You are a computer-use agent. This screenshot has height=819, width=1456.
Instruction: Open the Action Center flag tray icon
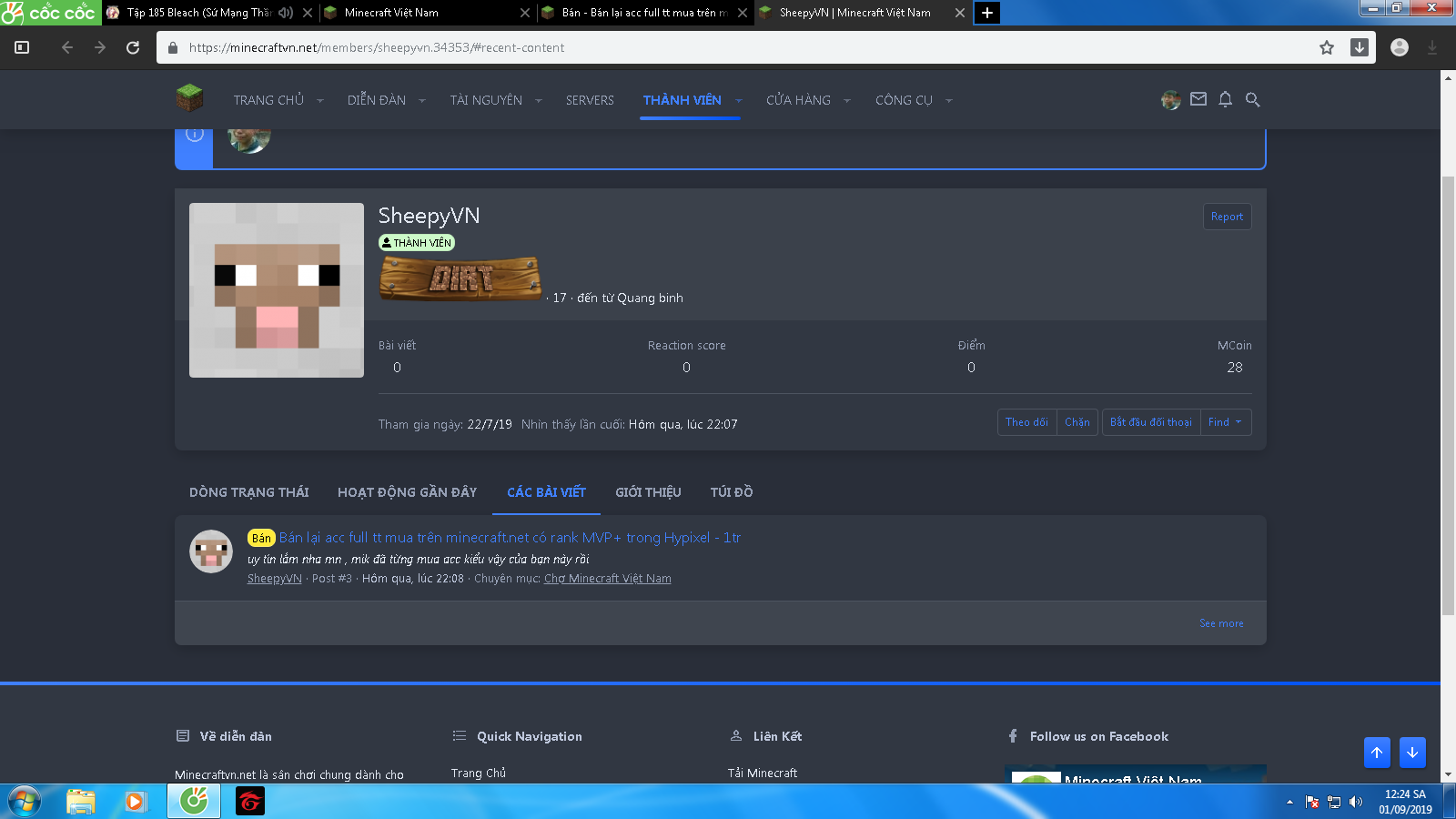pos(1312,802)
